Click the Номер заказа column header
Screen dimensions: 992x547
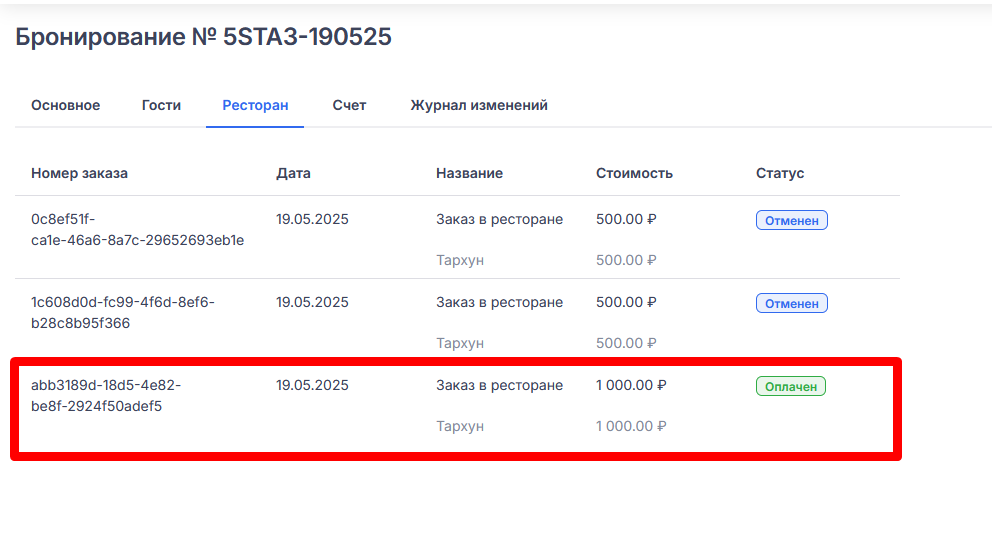pos(79,173)
